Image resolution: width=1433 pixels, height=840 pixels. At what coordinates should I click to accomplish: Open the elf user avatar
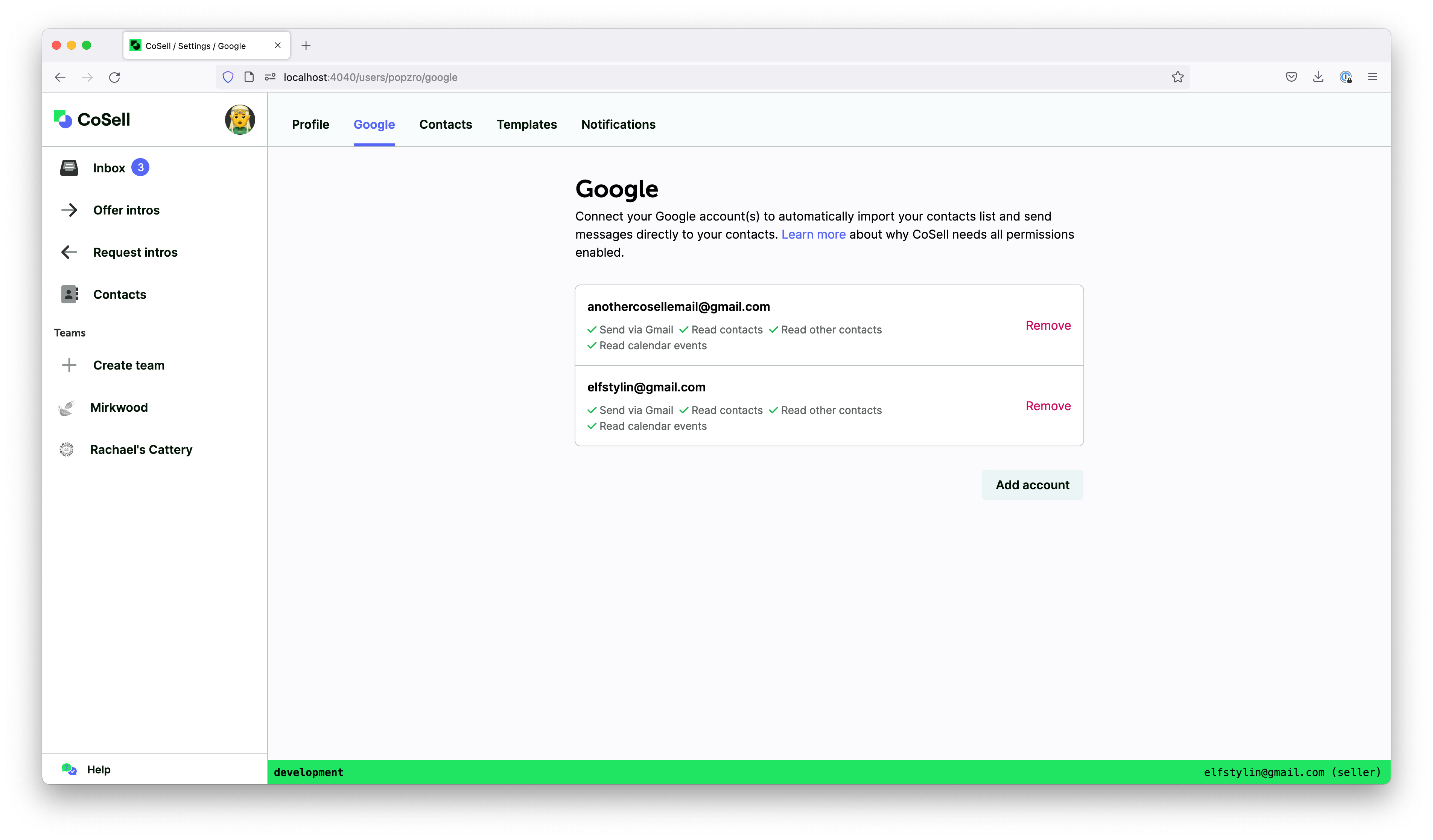[x=240, y=119]
